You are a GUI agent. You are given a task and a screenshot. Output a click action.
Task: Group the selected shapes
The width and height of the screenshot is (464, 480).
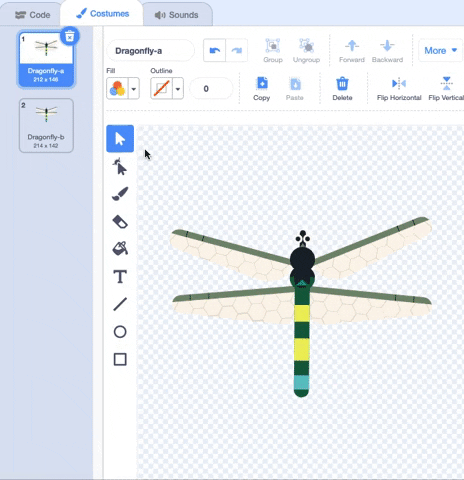[273, 51]
